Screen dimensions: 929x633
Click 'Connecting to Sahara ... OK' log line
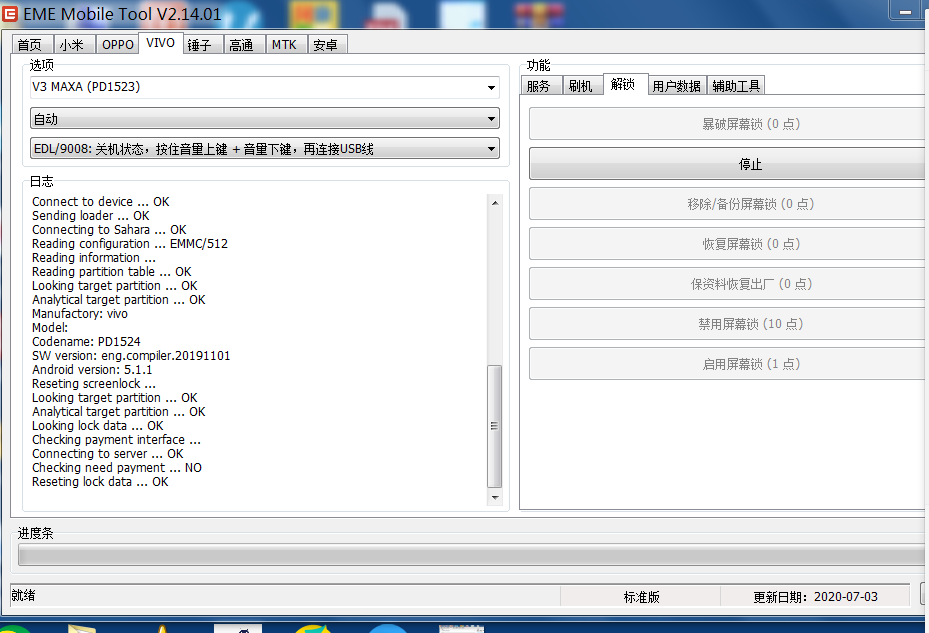pyautogui.click(x=109, y=229)
